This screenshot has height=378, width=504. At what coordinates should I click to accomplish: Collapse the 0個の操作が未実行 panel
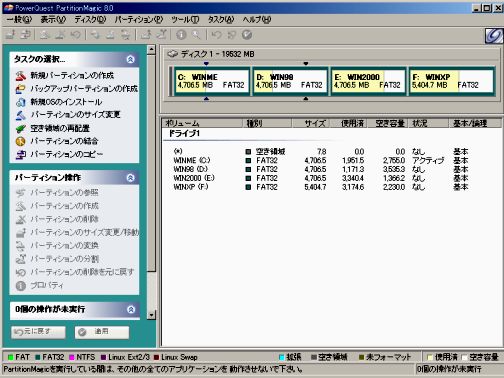click(131, 310)
